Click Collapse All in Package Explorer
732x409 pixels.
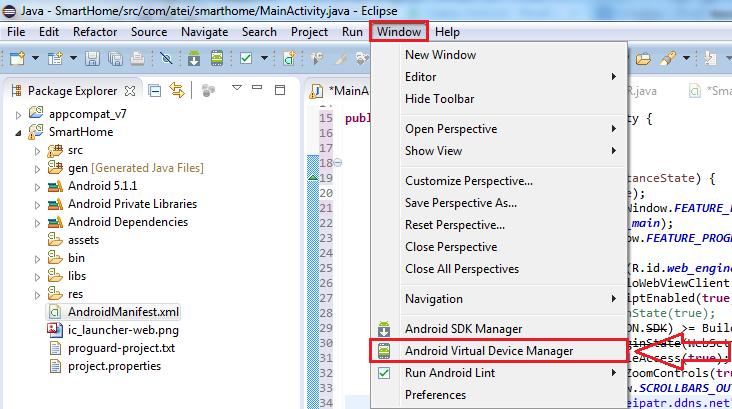tap(155, 90)
